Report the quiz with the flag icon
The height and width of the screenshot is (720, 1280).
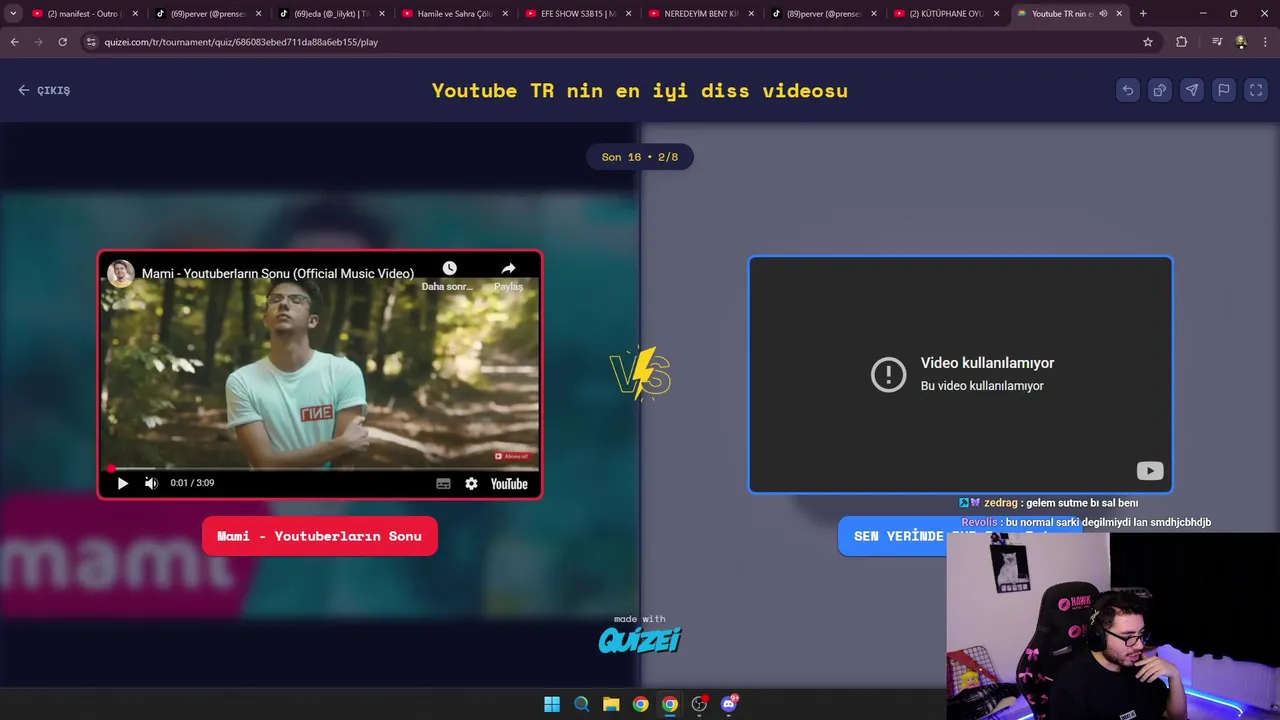tap(1224, 90)
